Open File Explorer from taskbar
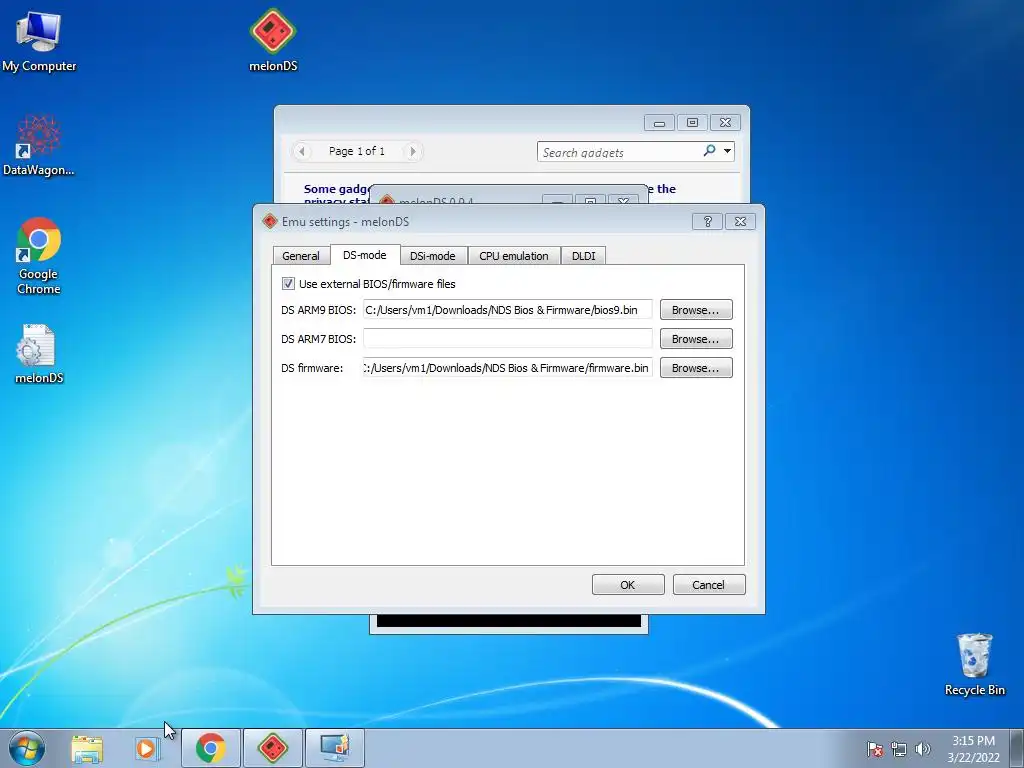The image size is (1024, 768). (87, 748)
